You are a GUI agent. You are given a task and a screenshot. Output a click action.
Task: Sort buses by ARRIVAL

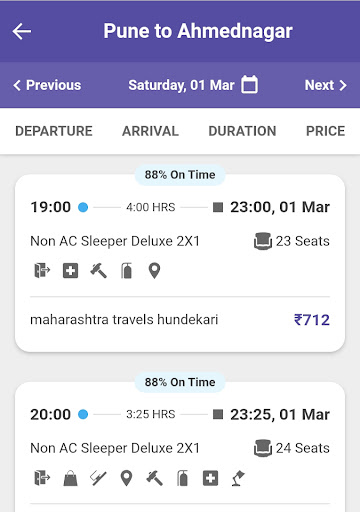150,131
